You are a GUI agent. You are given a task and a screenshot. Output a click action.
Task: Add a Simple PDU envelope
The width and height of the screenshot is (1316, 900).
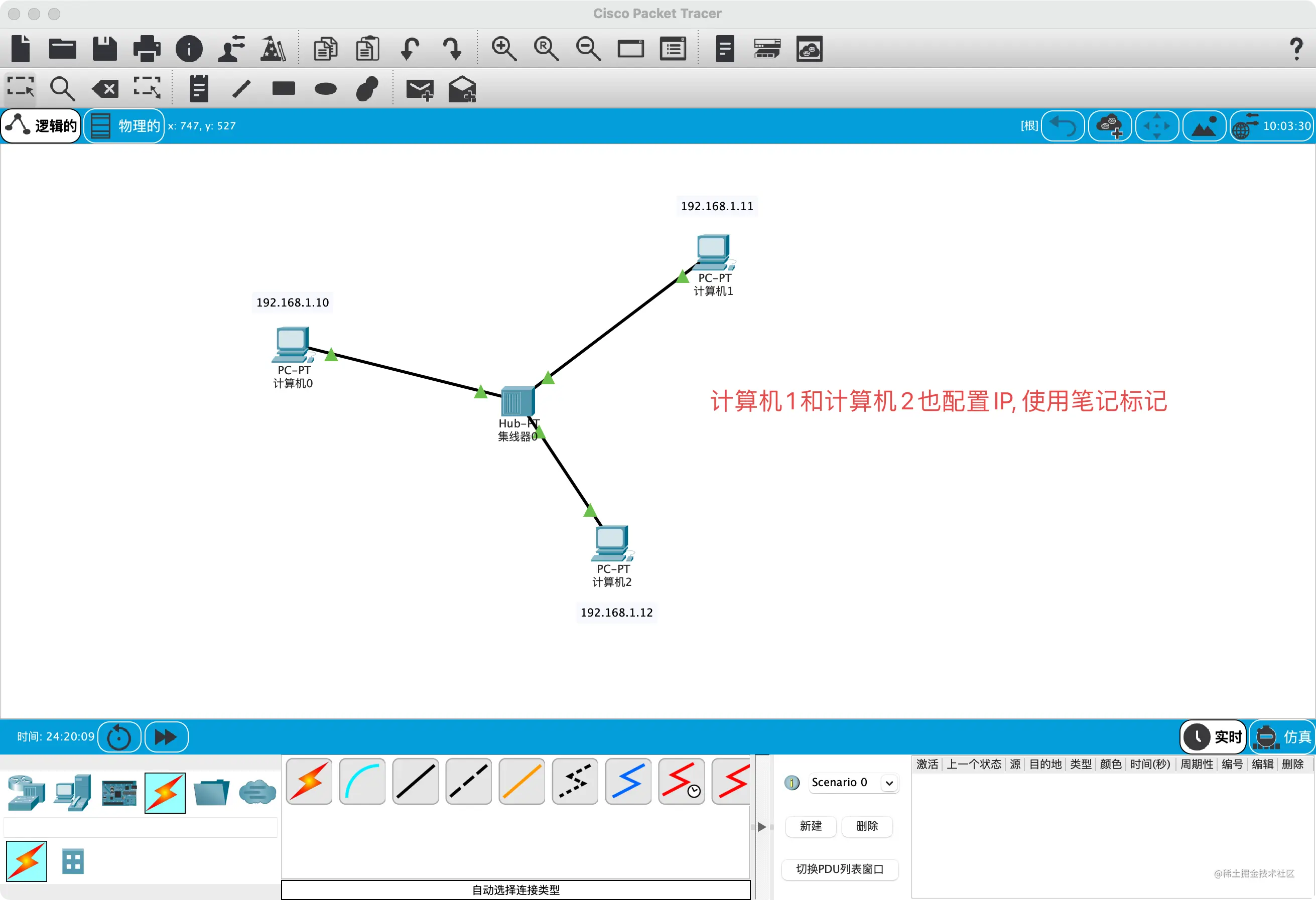point(420,89)
